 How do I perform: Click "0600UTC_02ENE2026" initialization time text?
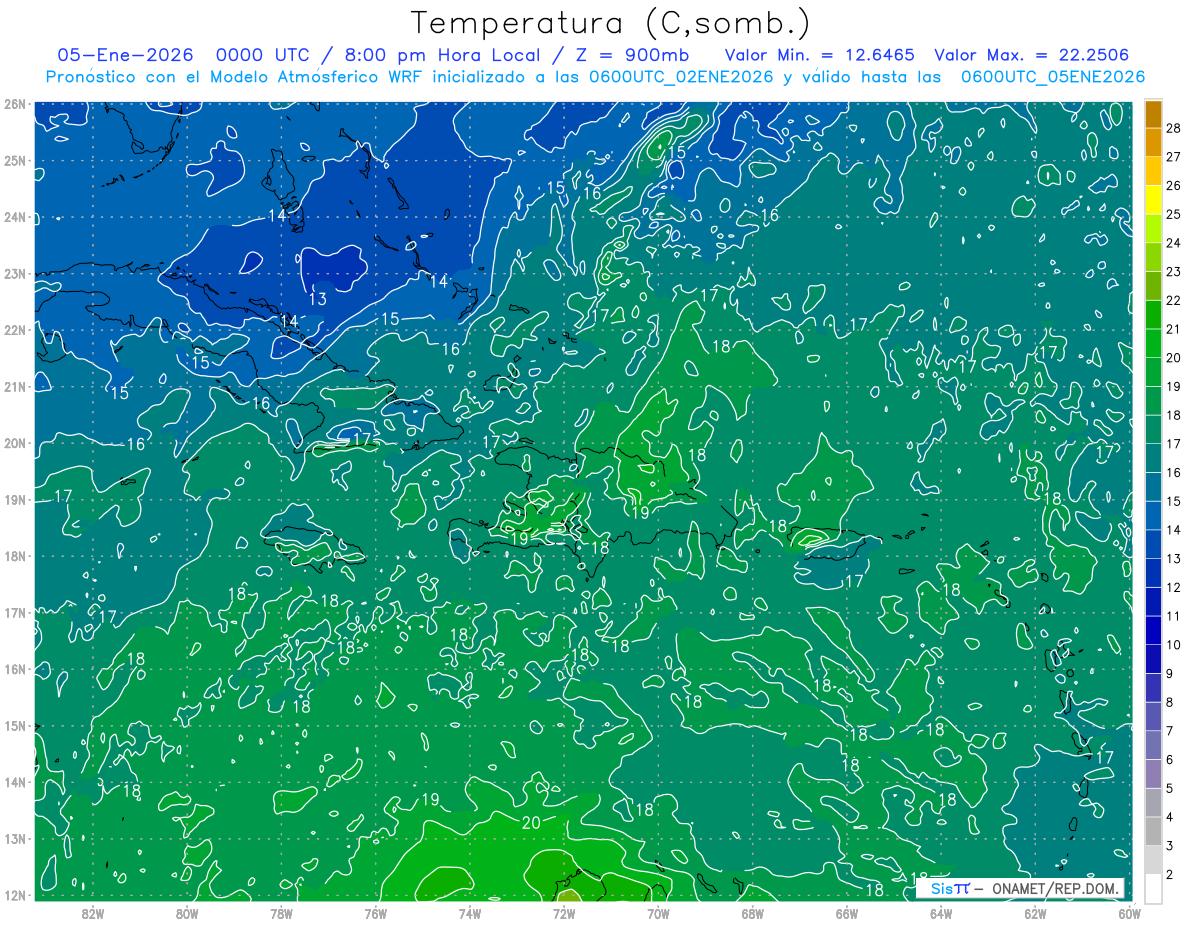(x=681, y=77)
